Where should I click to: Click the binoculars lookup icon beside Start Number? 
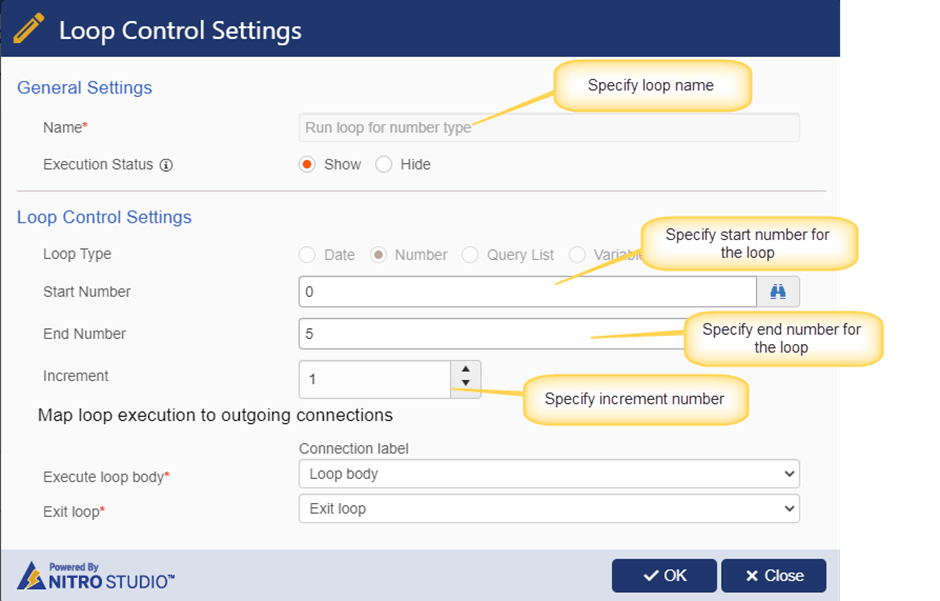[x=778, y=292]
